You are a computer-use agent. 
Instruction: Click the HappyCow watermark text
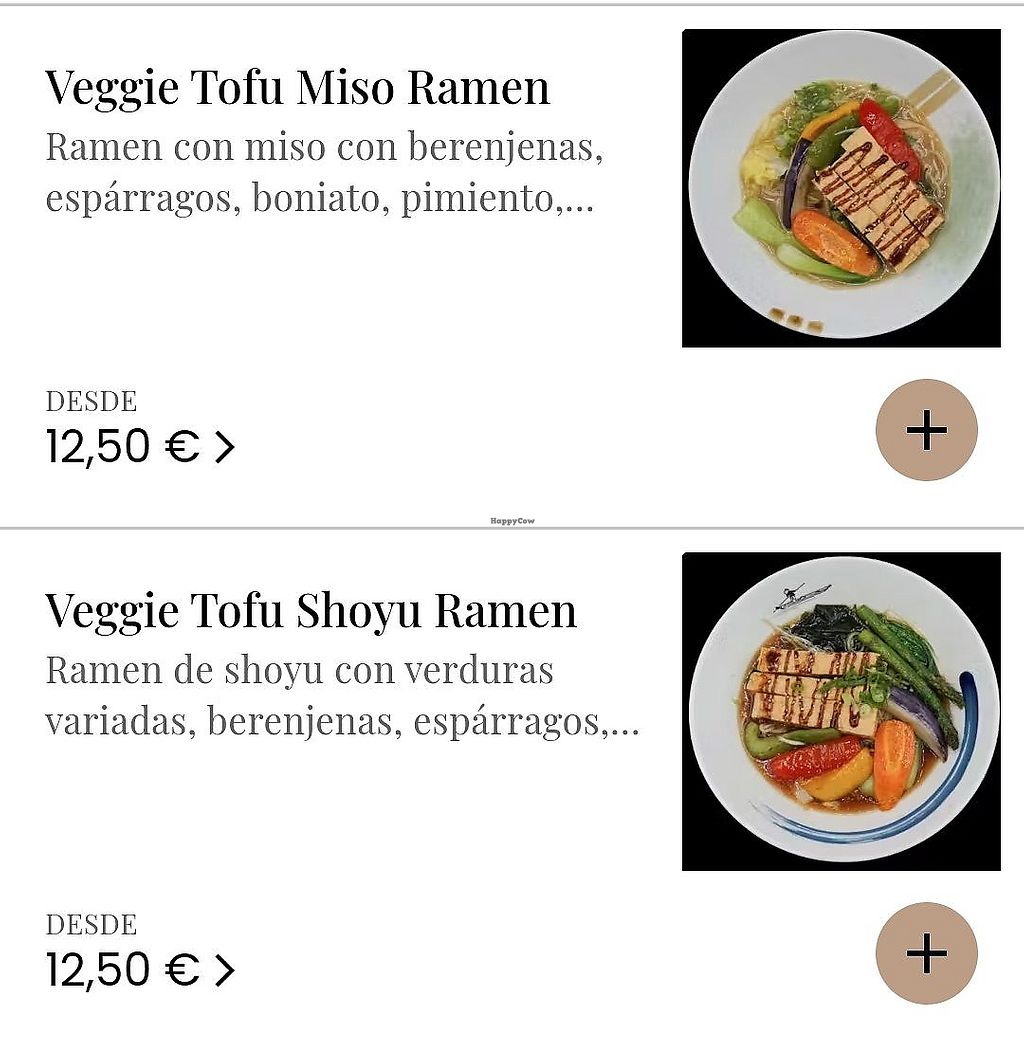(x=512, y=521)
